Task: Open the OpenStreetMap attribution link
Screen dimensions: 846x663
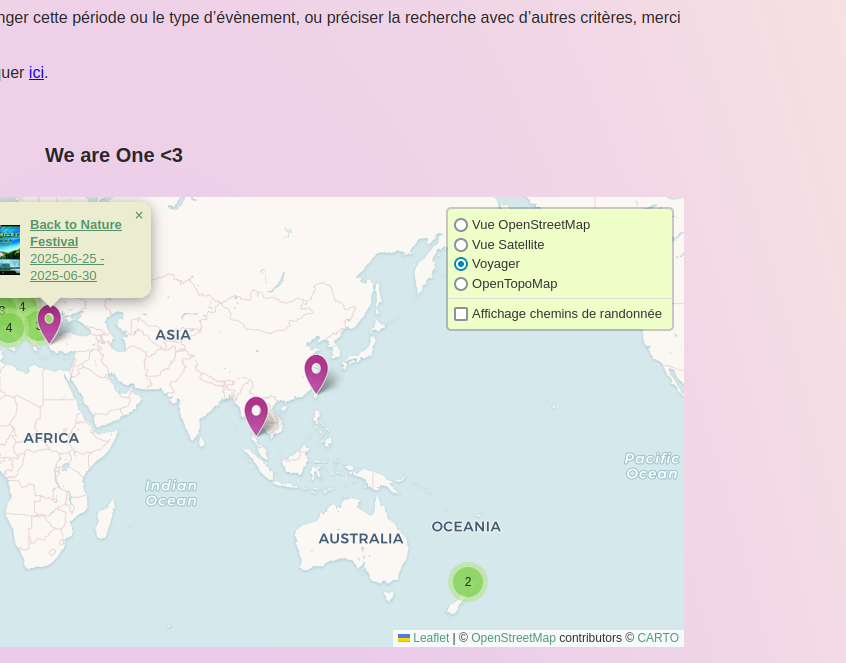Action: (513, 638)
